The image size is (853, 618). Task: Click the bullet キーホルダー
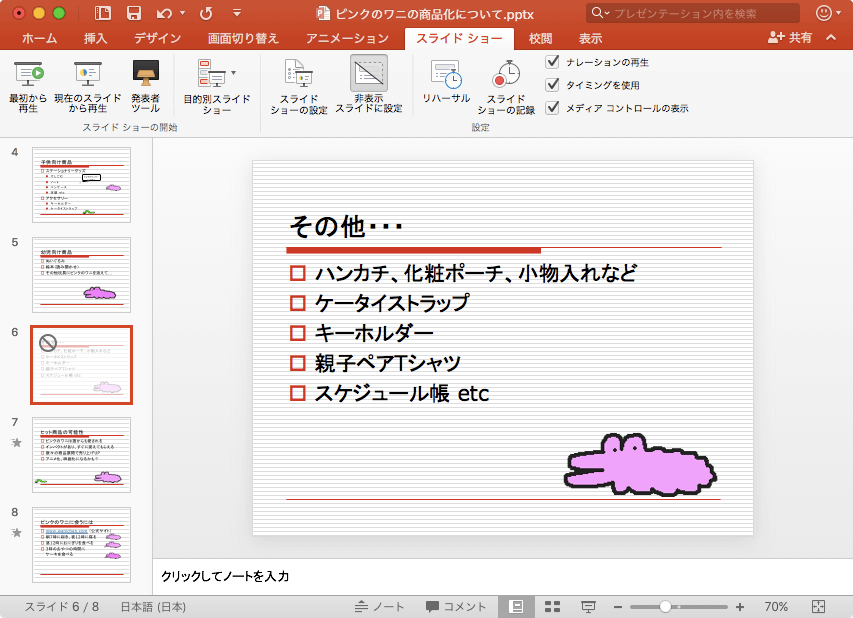point(374,333)
